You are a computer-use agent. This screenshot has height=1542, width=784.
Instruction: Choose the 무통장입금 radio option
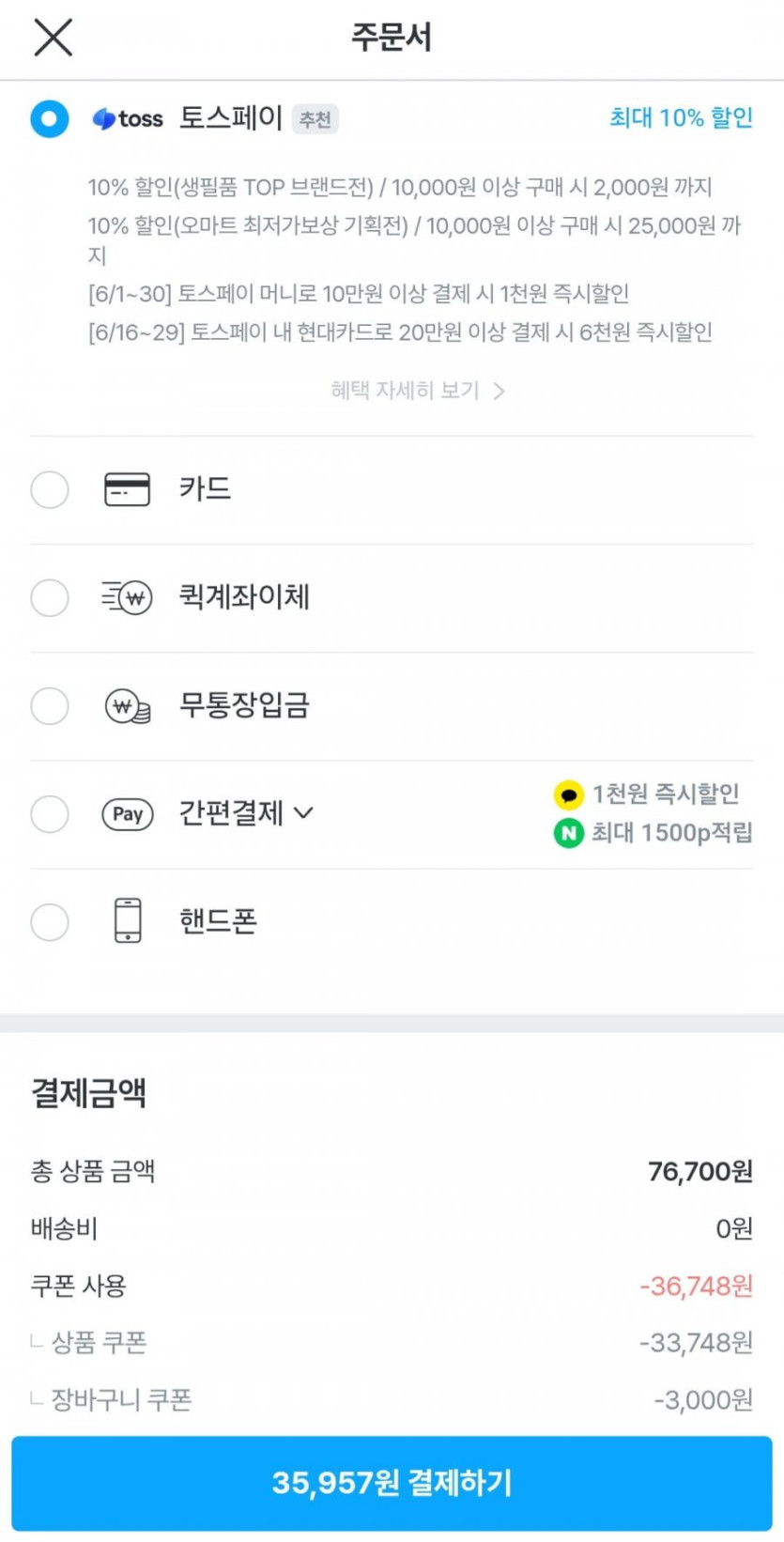pos(50,706)
